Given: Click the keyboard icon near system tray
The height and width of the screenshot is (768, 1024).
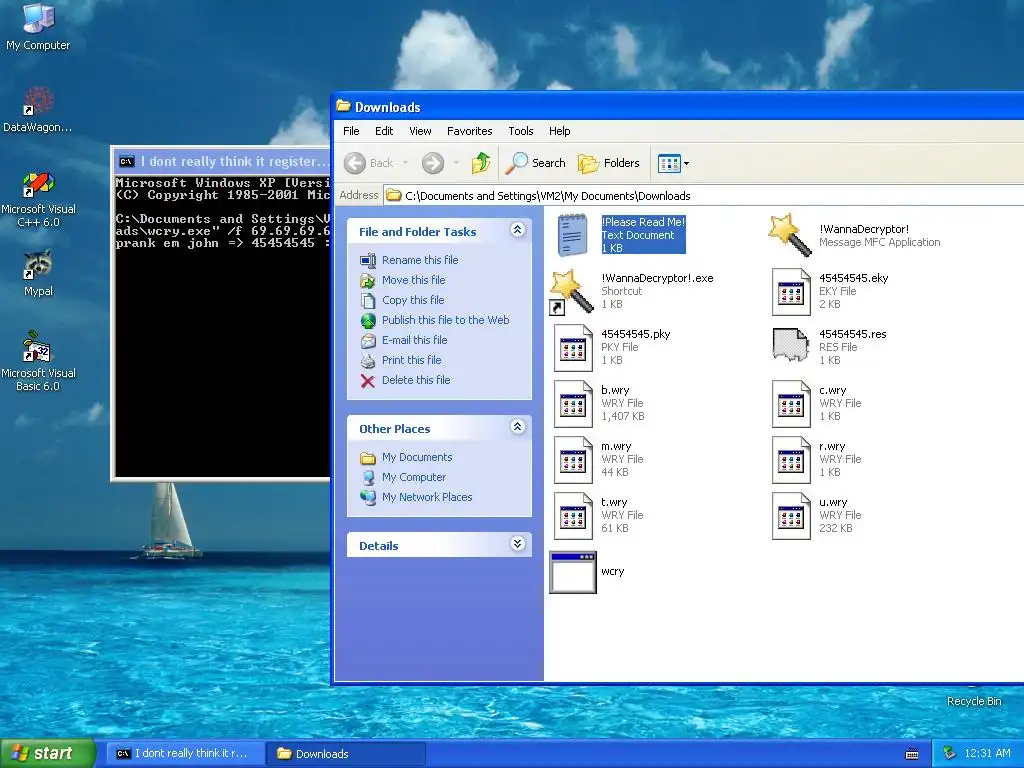Looking at the screenshot, I should coord(912,754).
